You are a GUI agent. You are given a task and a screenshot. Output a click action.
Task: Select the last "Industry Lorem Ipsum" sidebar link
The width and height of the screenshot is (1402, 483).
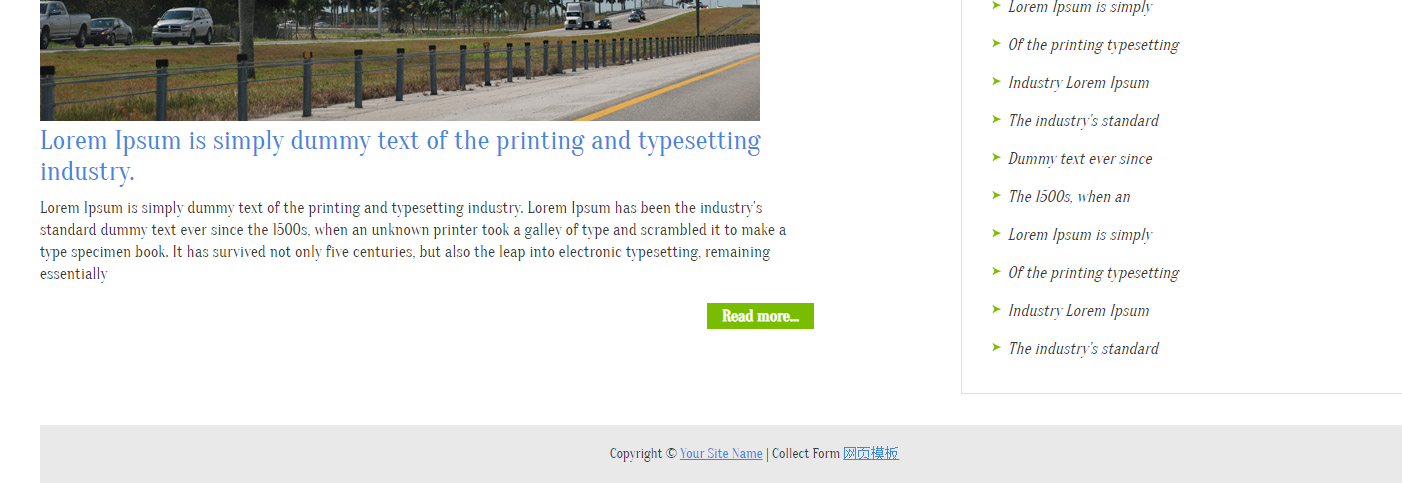click(1078, 311)
